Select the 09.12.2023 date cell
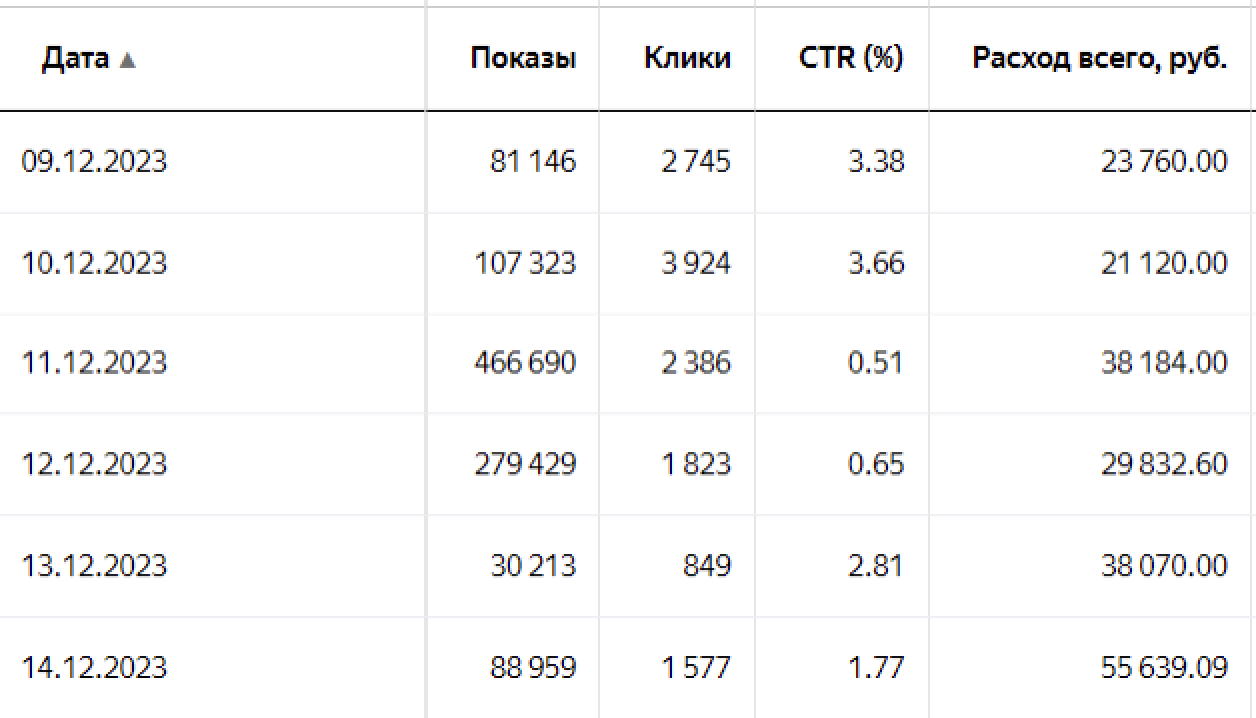The image size is (1256, 718). click(94, 161)
